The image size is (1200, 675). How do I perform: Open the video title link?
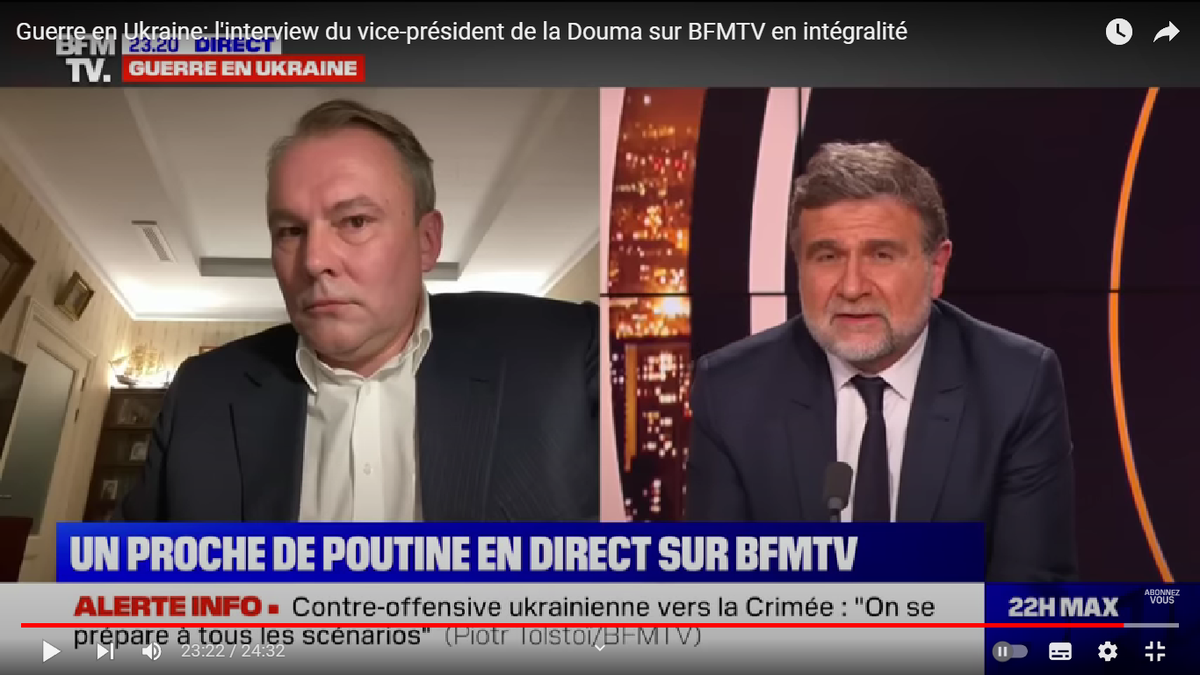[461, 32]
